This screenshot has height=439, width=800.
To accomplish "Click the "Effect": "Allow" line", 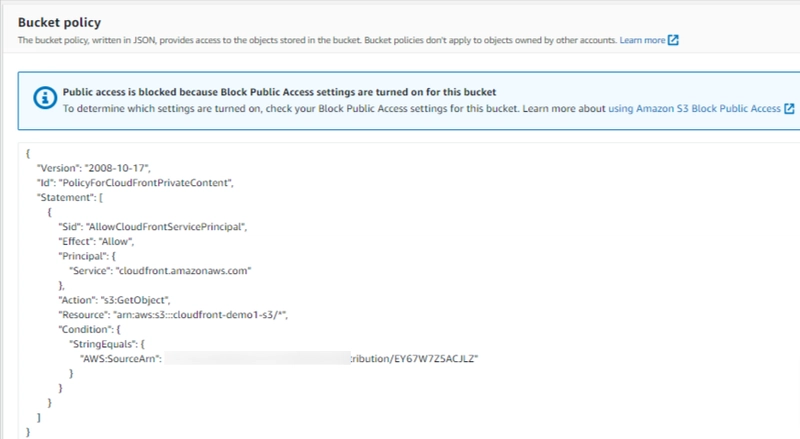I will coord(96,241).
